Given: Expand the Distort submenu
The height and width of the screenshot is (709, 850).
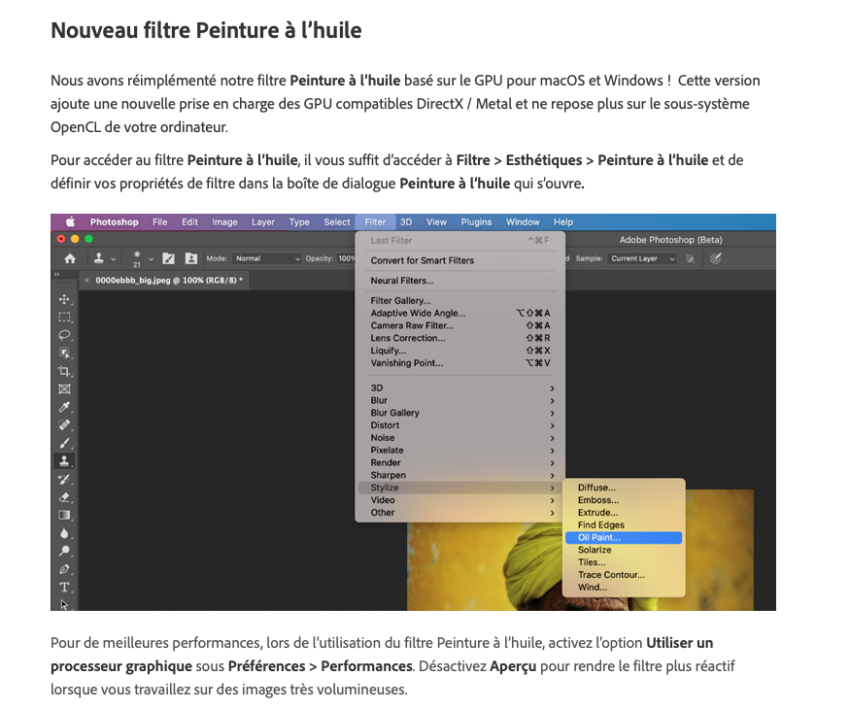Looking at the screenshot, I should pos(460,426).
